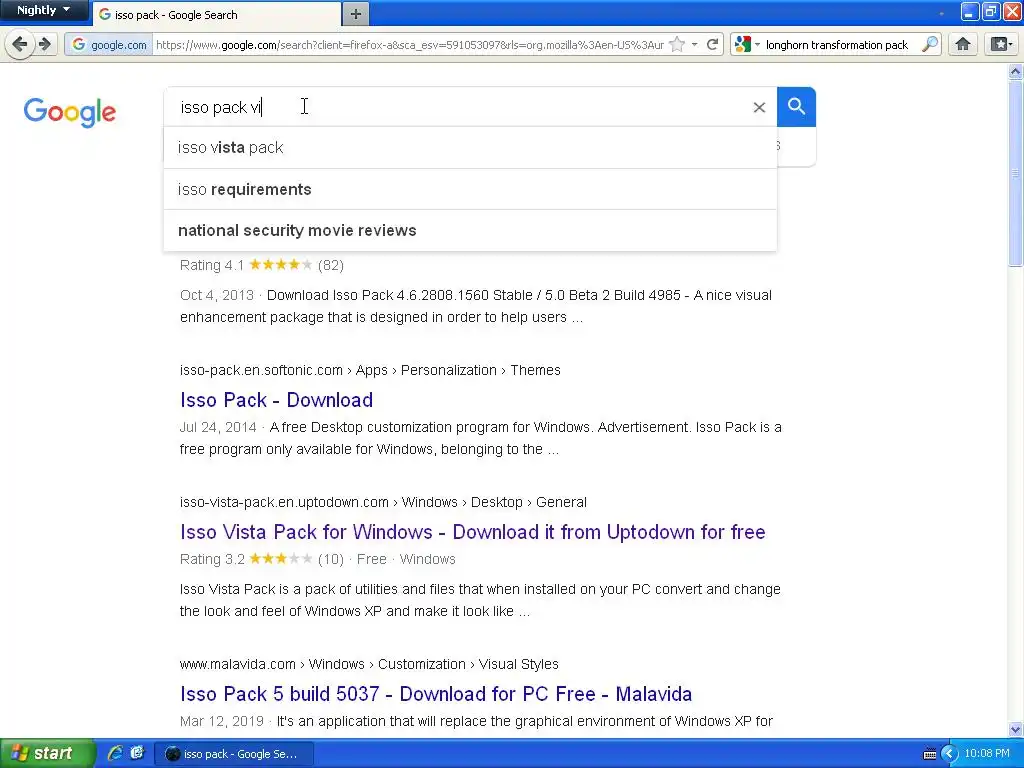The height and width of the screenshot is (768, 1024).
Task: Click the browser search box text
Action: pyautogui.click(x=837, y=44)
